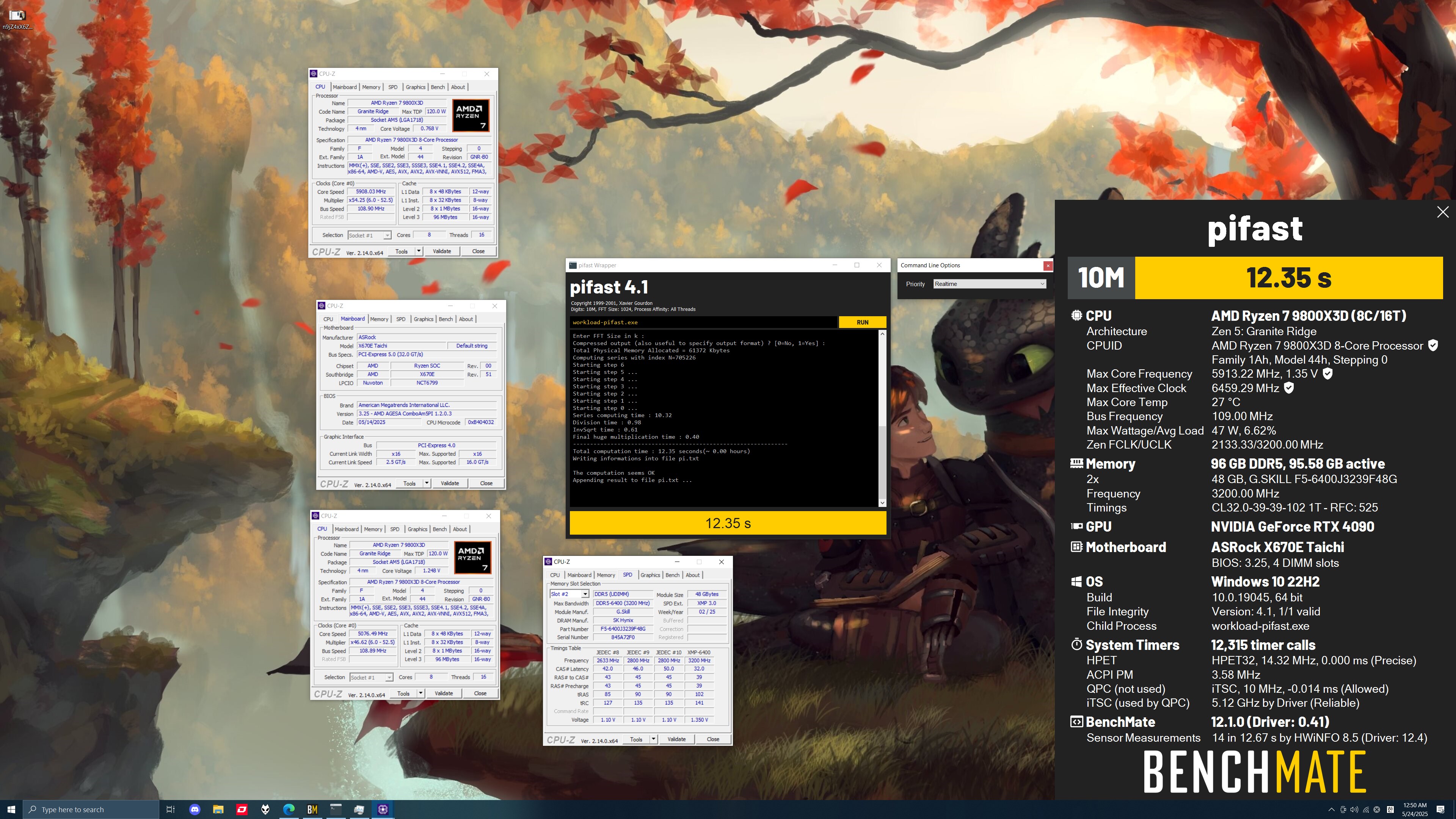Click the XMP-6400 timings column header
1456x819 pixels.
tap(698, 652)
